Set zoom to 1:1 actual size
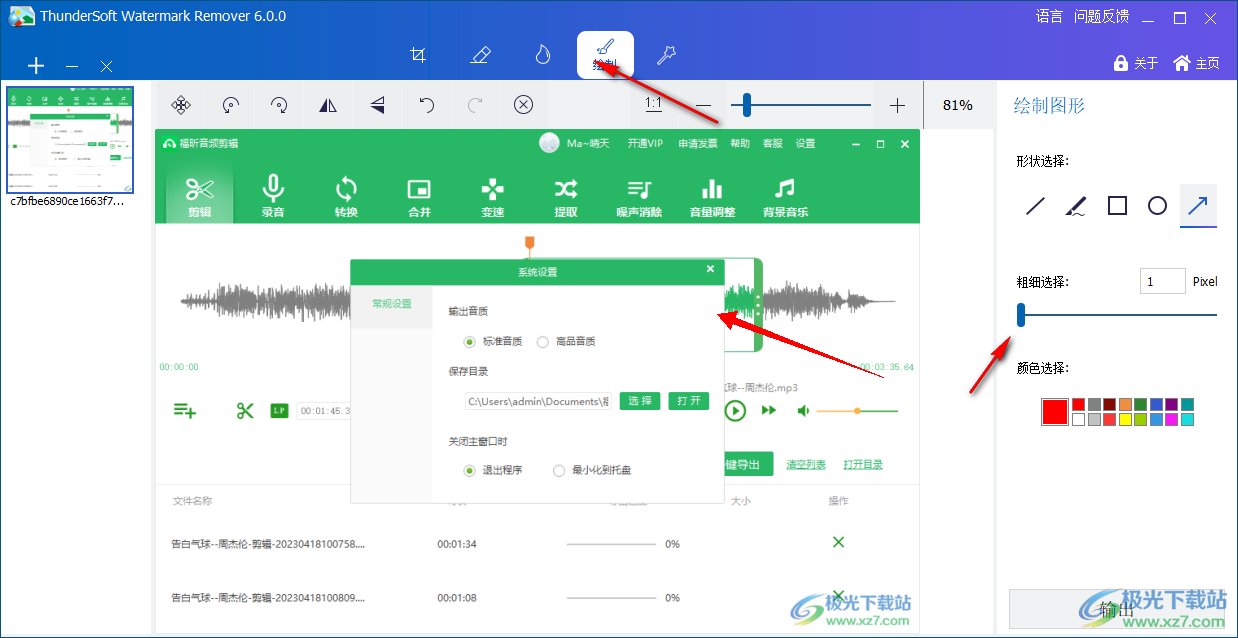The width and height of the screenshot is (1238, 638). coord(653,104)
